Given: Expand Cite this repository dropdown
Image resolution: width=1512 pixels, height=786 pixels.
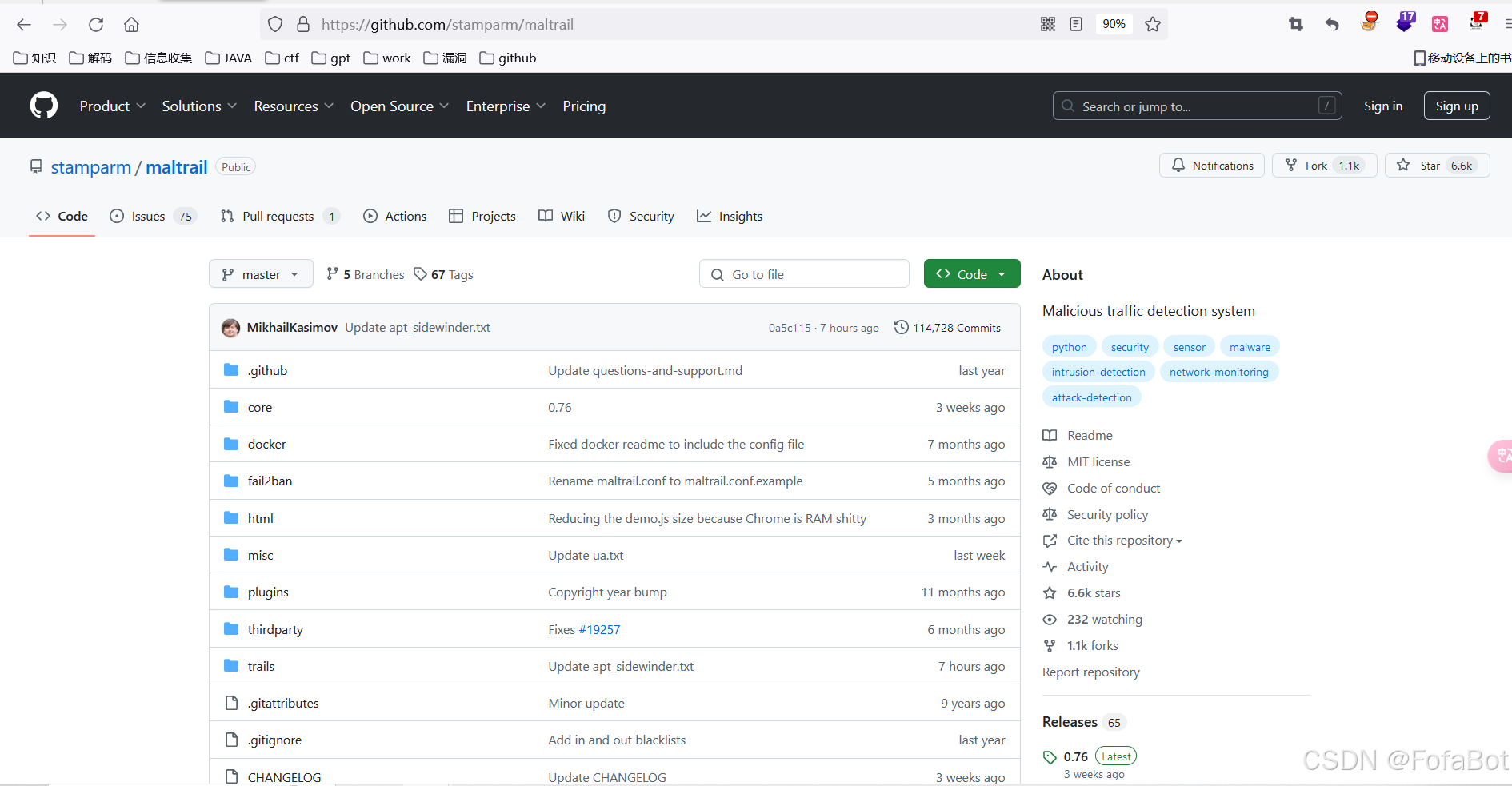Looking at the screenshot, I should tap(1124, 541).
